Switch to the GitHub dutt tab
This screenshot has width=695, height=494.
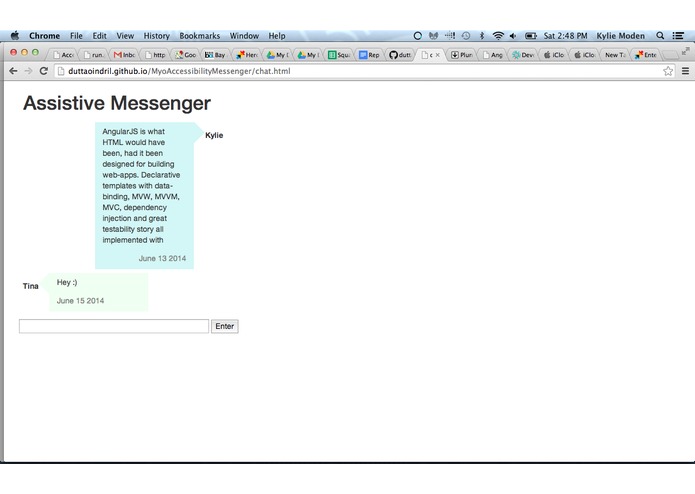400,55
